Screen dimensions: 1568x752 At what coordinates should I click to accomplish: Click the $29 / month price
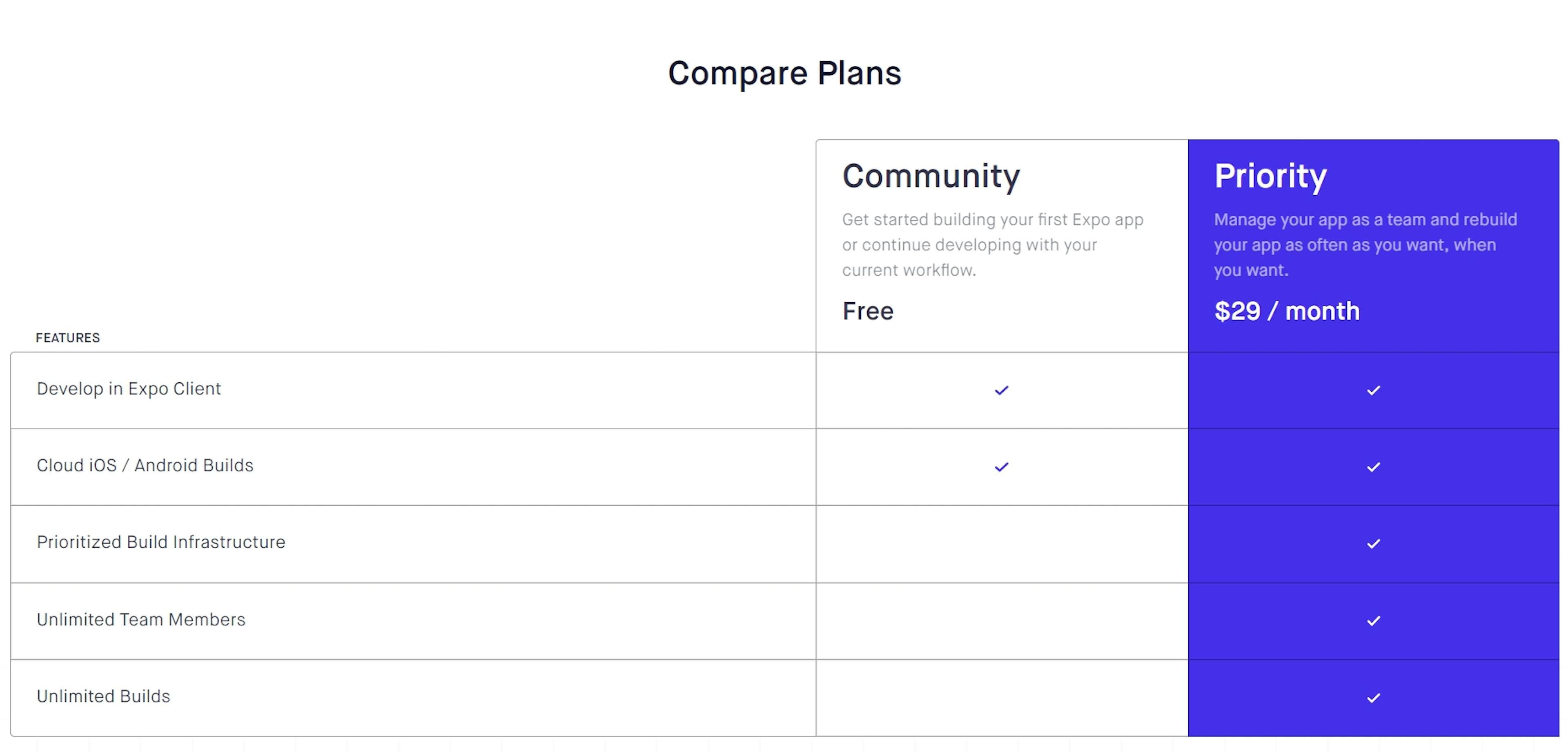(x=1287, y=311)
